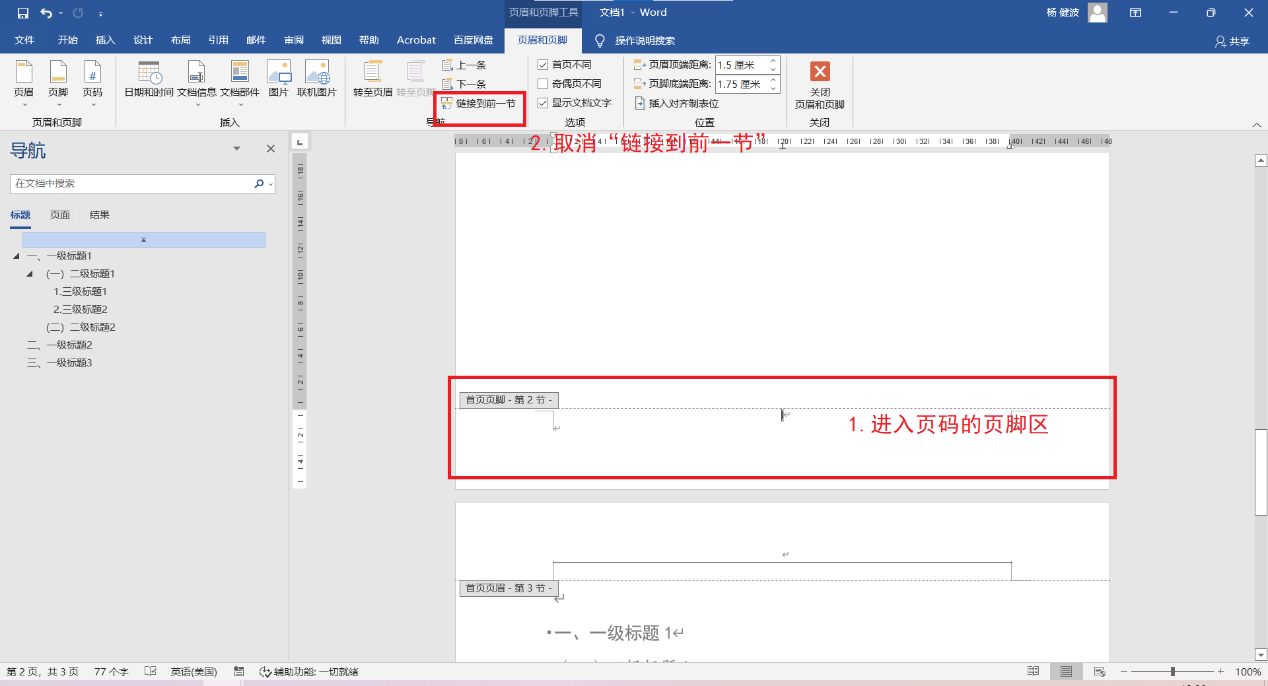The height and width of the screenshot is (686, 1268).
Task: Open the 百度网盘 ribbon tab
Action: click(473, 41)
